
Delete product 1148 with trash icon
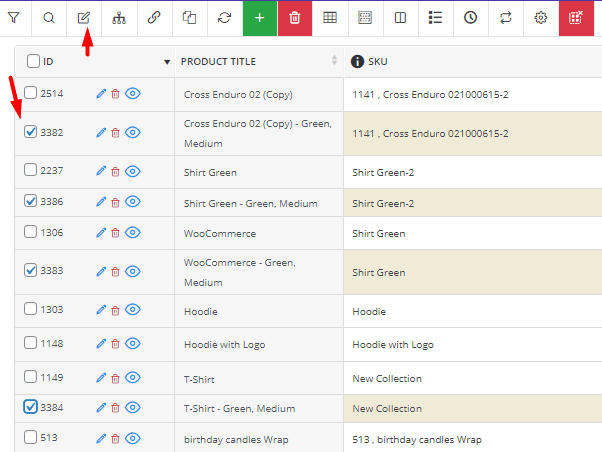(x=115, y=344)
